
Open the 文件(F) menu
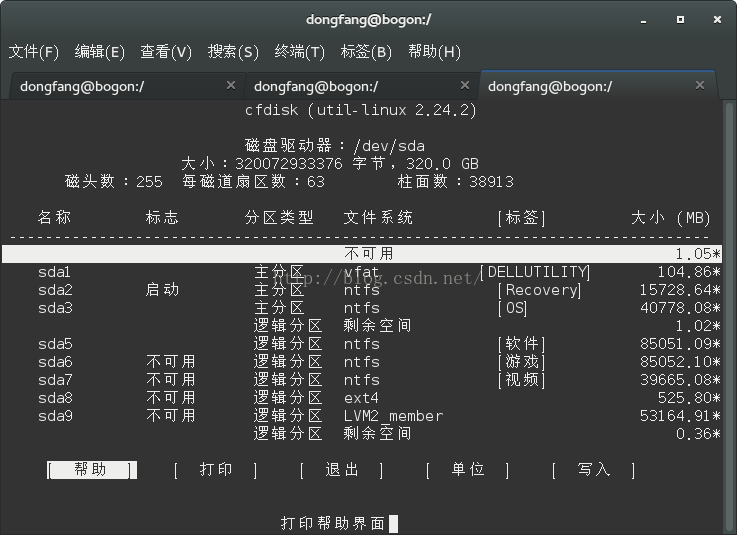[34, 51]
